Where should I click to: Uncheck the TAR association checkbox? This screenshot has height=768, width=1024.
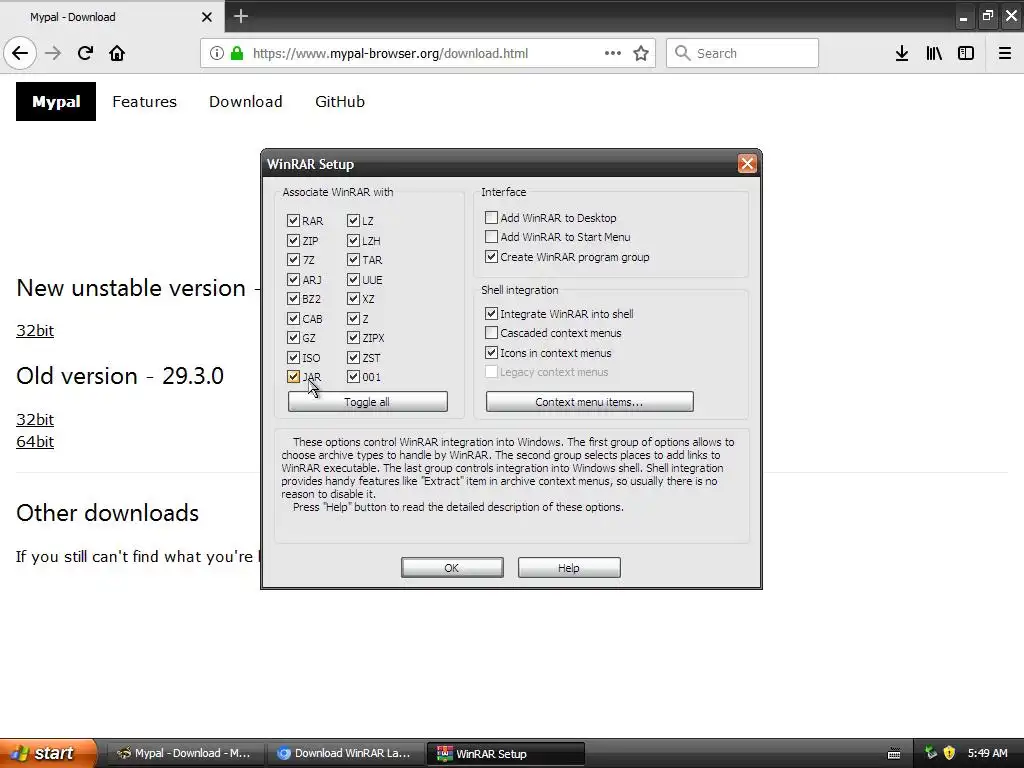(353, 259)
